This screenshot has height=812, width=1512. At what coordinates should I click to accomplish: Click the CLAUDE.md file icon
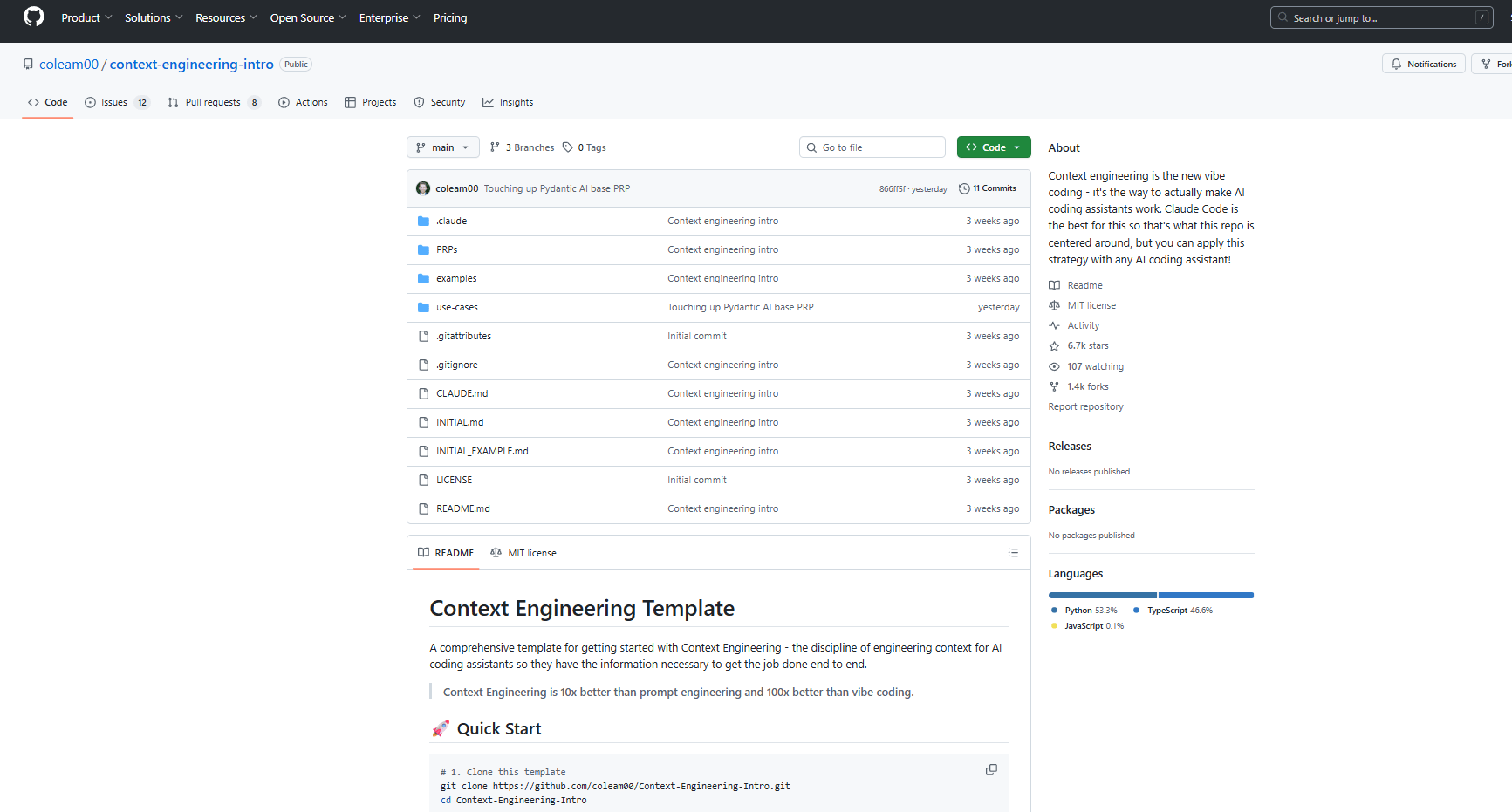pyautogui.click(x=424, y=393)
